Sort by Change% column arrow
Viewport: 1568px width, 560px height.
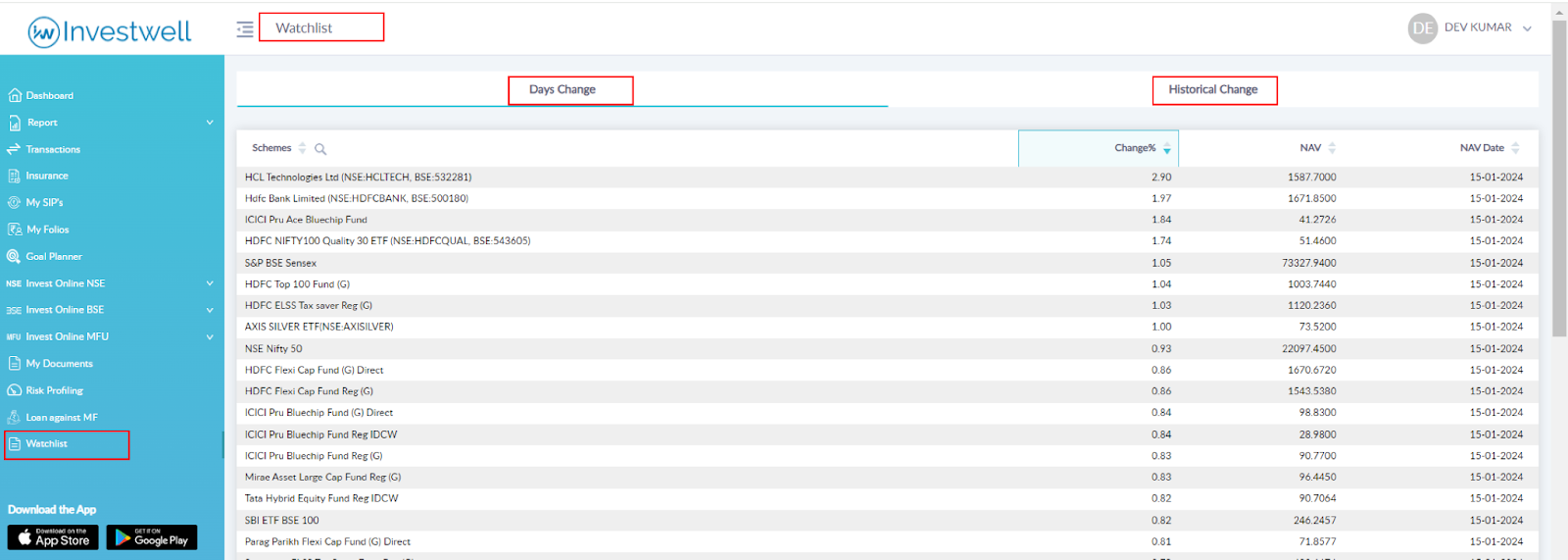[x=1166, y=149]
